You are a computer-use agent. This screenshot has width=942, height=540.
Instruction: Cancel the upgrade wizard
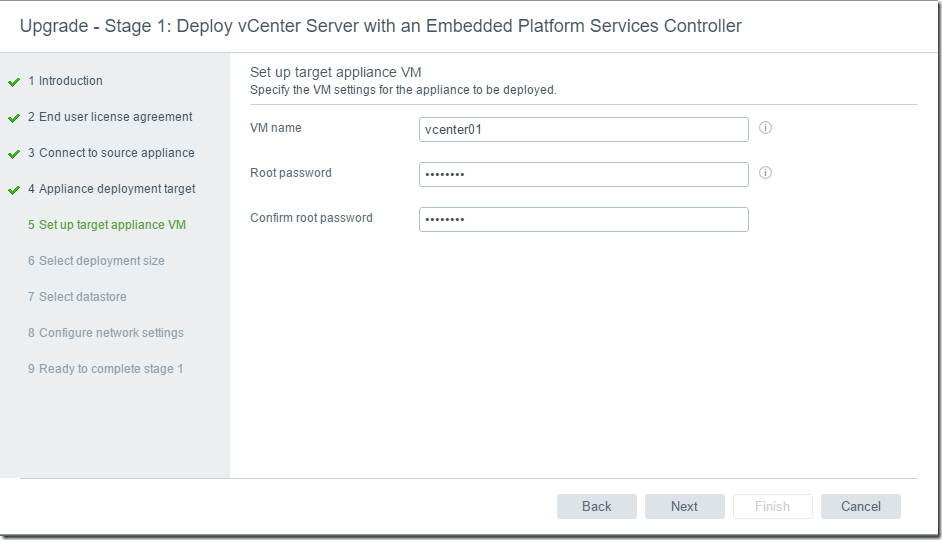[x=861, y=506]
